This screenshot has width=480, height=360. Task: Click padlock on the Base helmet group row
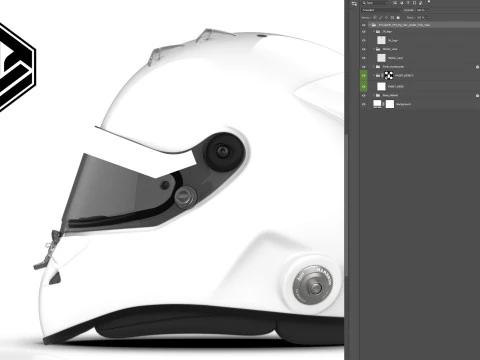(477, 96)
